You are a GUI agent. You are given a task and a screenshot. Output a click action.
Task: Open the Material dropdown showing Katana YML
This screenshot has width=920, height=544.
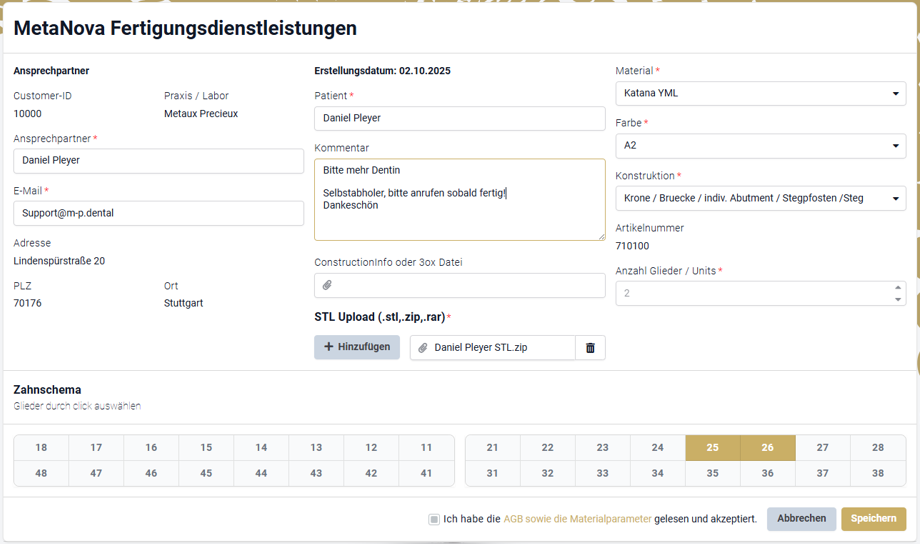(x=760, y=94)
